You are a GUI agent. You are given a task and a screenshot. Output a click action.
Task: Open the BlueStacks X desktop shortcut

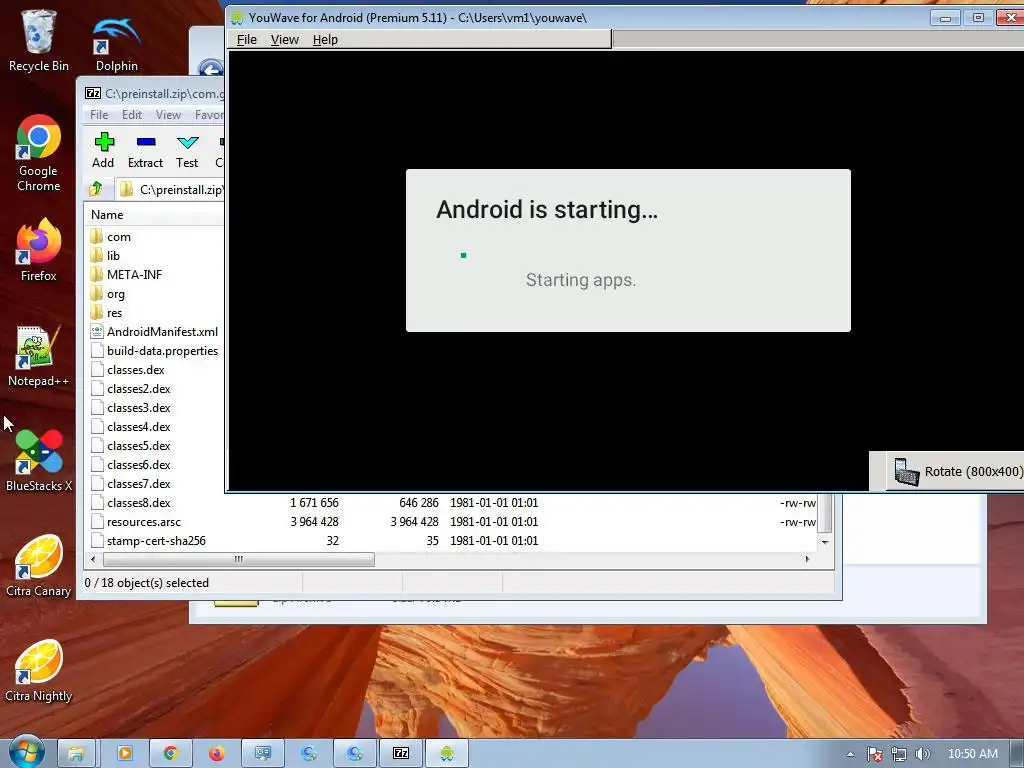[39, 460]
